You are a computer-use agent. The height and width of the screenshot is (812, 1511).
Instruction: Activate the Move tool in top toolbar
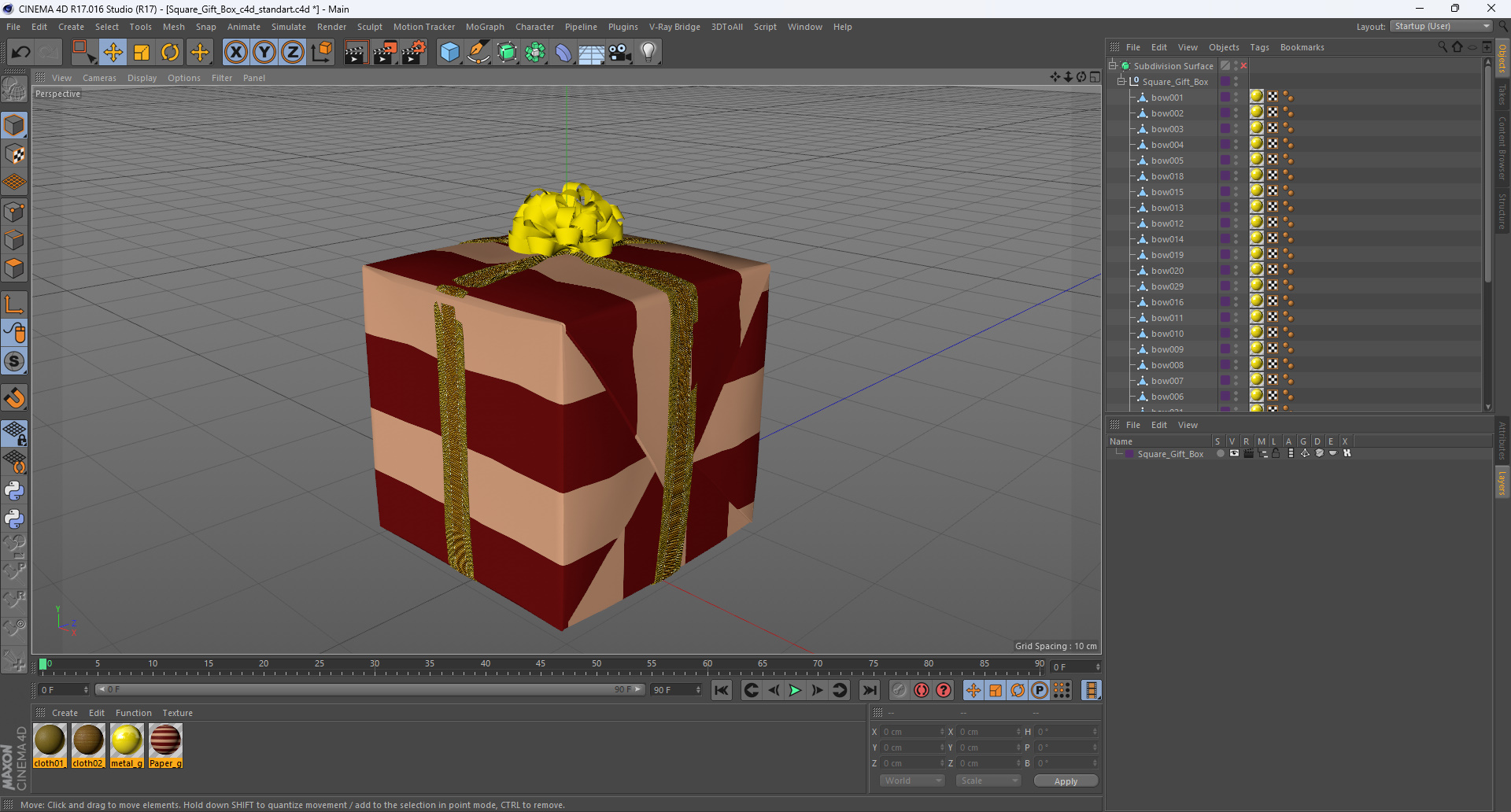113,53
